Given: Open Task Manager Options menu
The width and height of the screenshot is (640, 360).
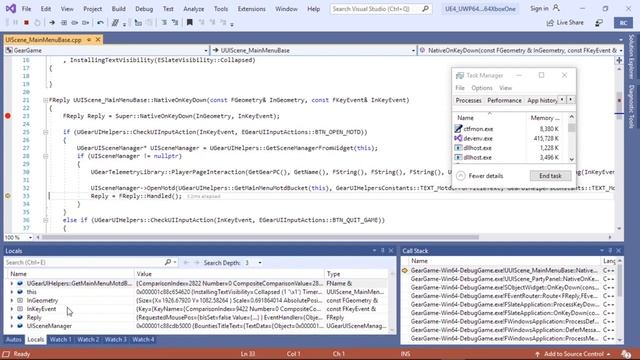Looking at the screenshot, I should 482,88.
